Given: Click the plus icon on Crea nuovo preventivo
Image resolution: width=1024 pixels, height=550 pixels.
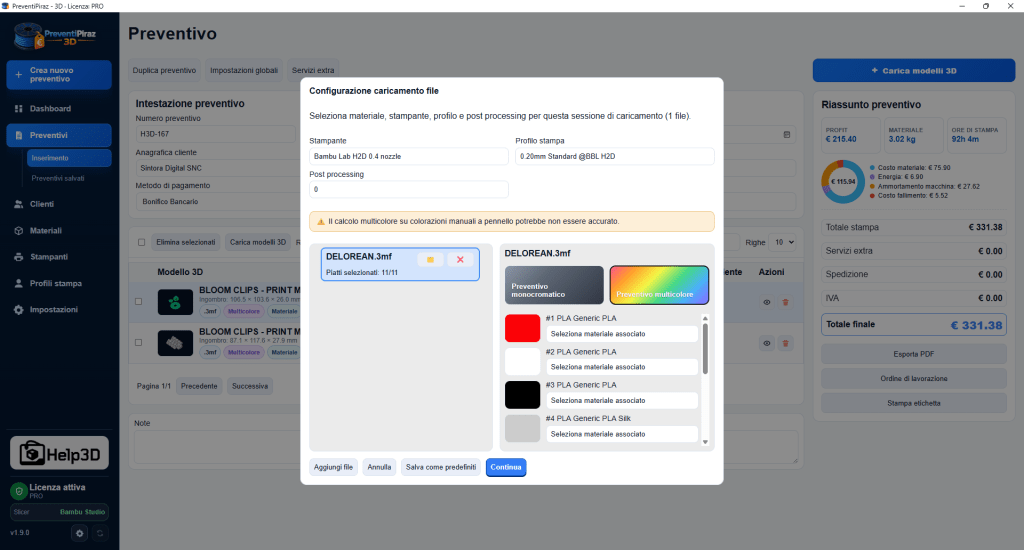Looking at the screenshot, I should 18,74.
